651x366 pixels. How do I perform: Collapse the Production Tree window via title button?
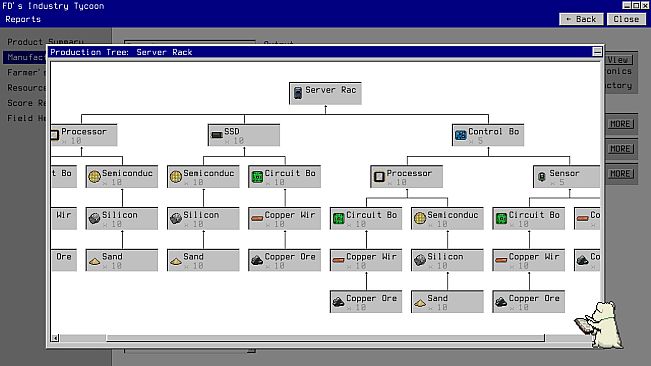[597, 51]
